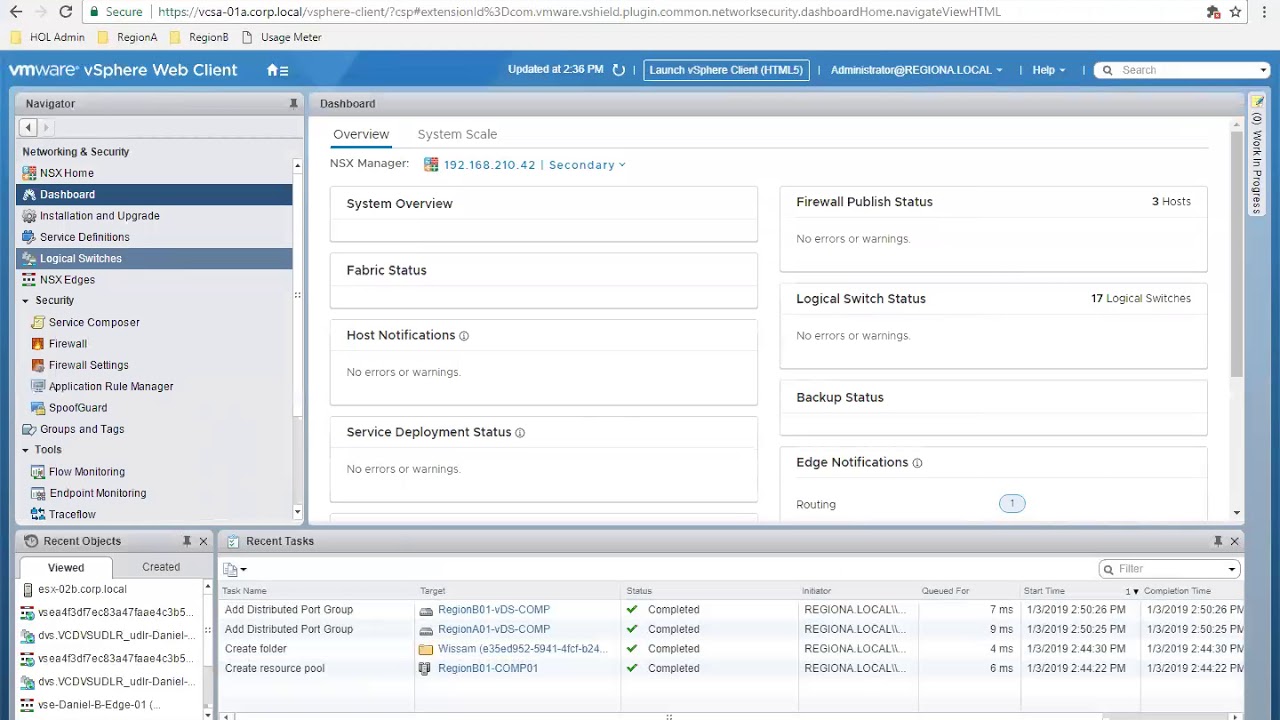Pin the Navigator panel
The image size is (1280, 720).
click(x=293, y=104)
